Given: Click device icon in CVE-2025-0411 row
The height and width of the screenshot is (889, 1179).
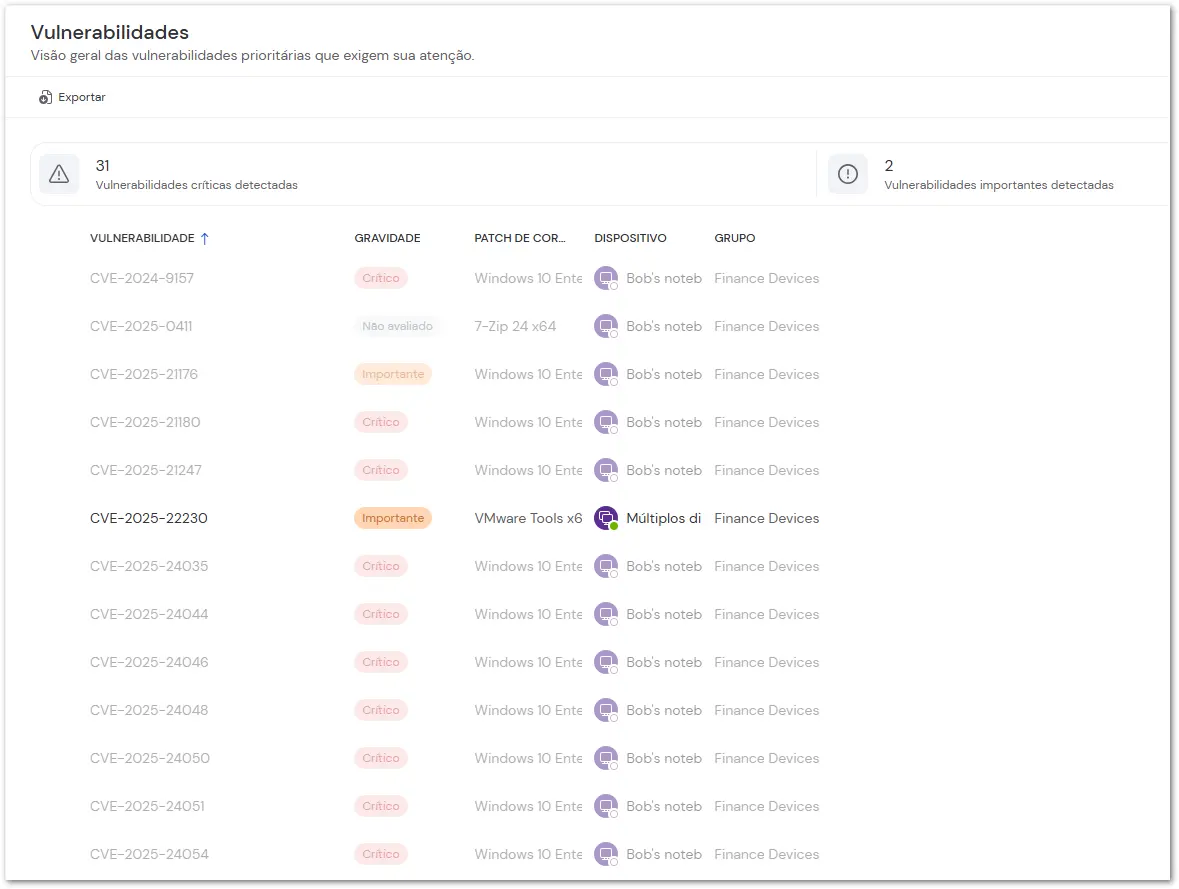Looking at the screenshot, I should (606, 326).
